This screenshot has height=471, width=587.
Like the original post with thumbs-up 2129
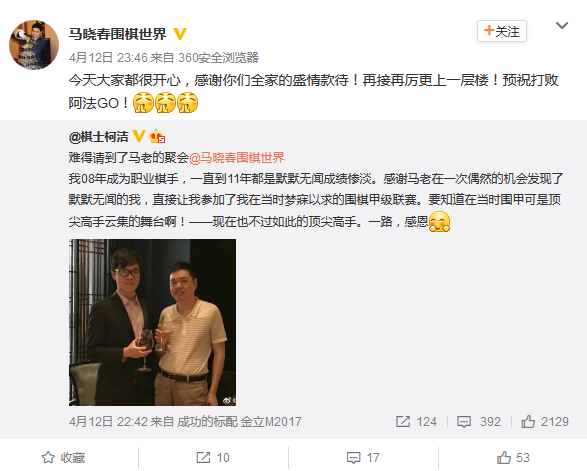click(545, 422)
